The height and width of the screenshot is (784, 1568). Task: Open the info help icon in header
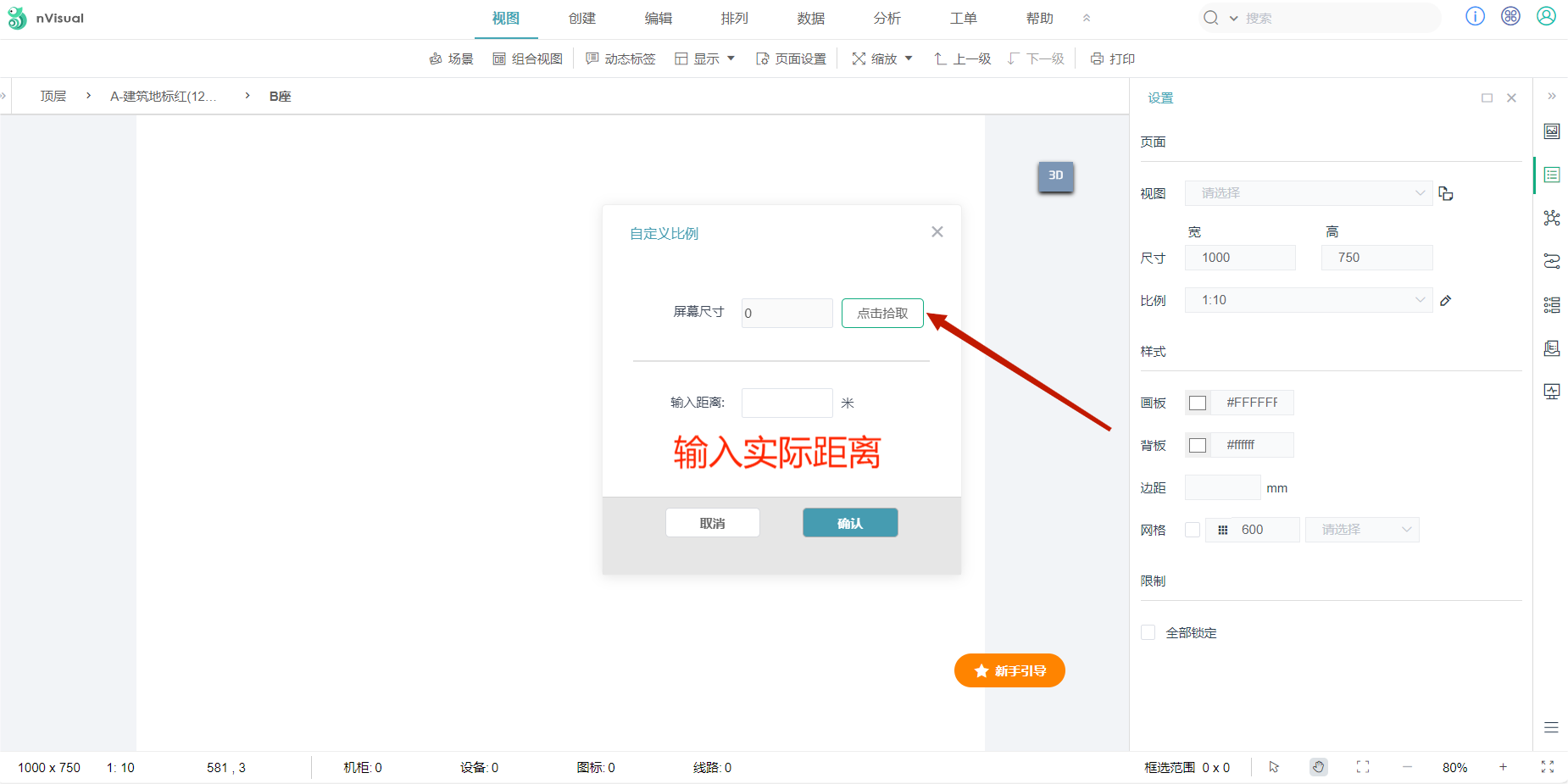[1475, 16]
